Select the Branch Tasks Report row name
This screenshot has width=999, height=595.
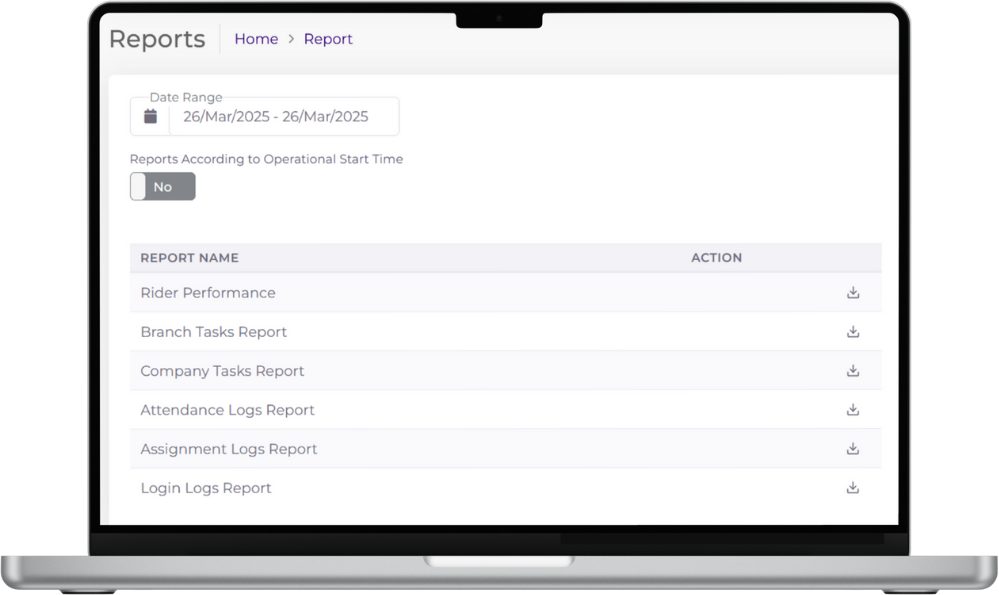(x=213, y=332)
